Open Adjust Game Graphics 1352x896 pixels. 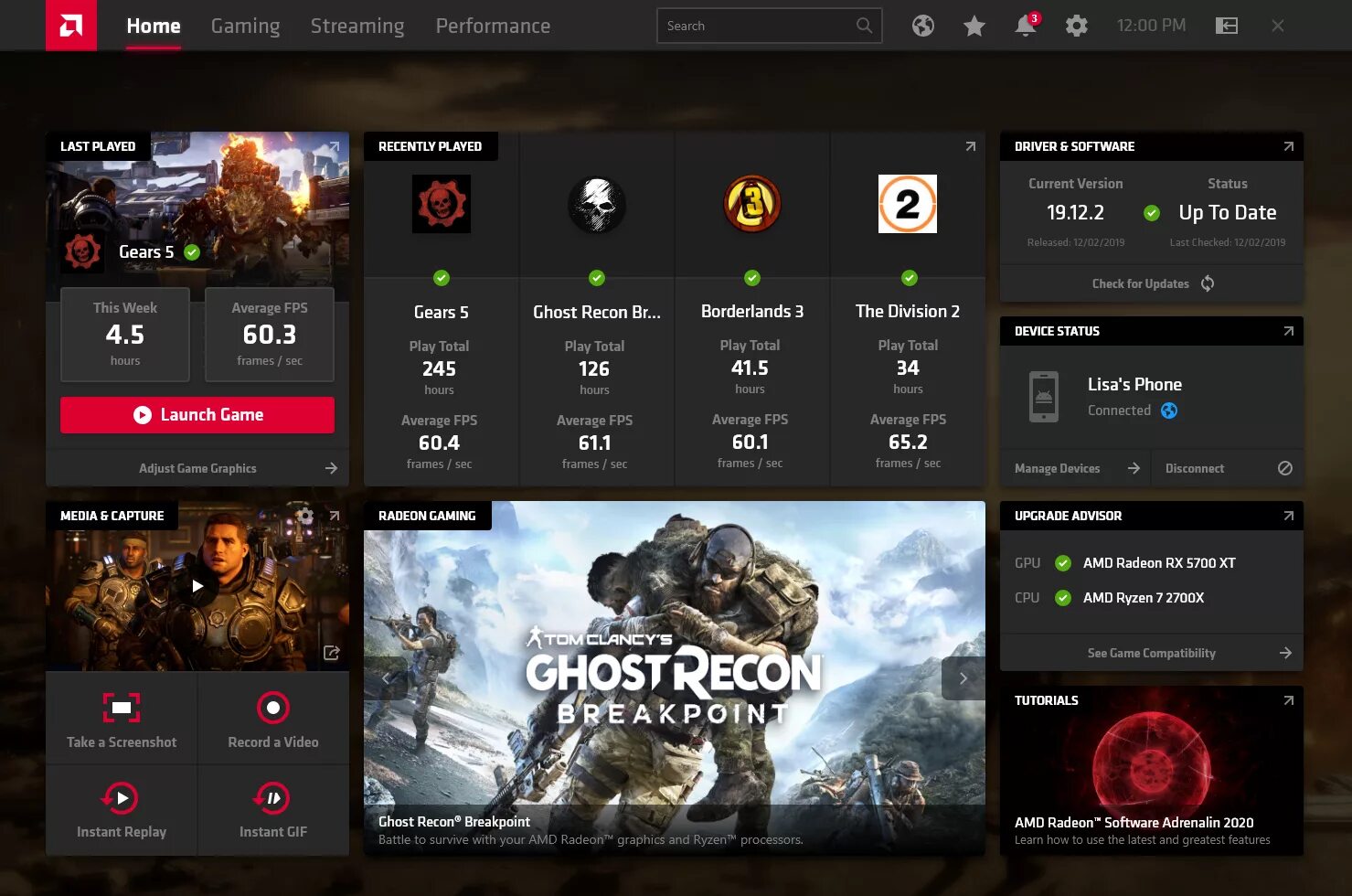(x=197, y=468)
